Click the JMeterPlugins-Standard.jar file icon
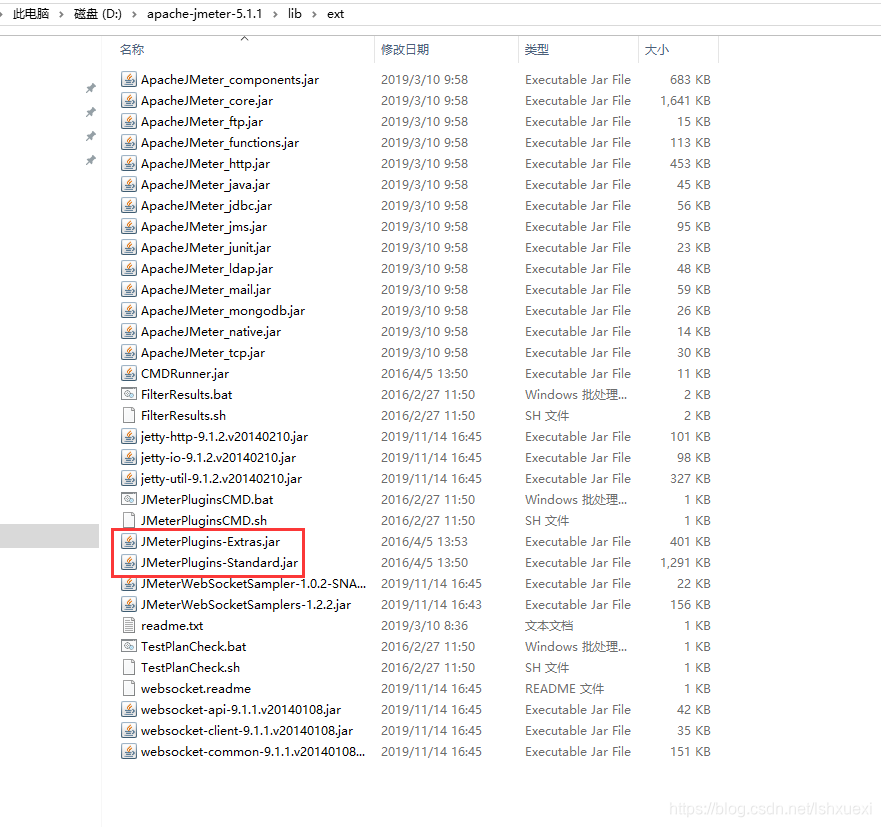 (129, 562)
